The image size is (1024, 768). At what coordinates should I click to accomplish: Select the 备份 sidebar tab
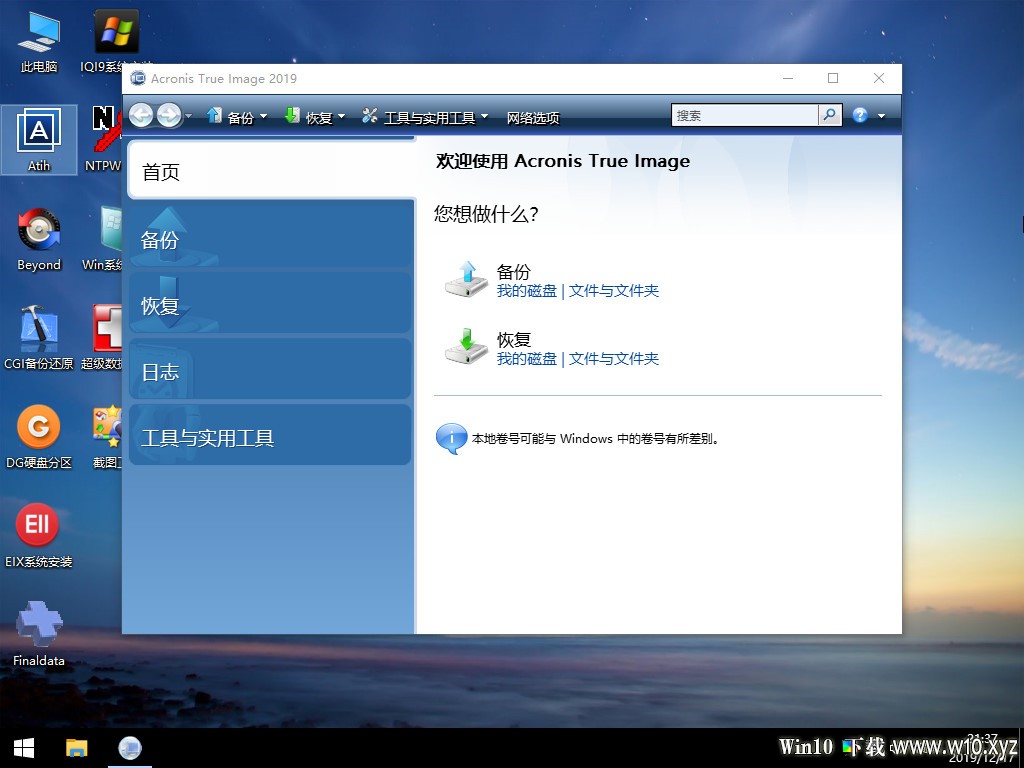click(x=270, y=236)
